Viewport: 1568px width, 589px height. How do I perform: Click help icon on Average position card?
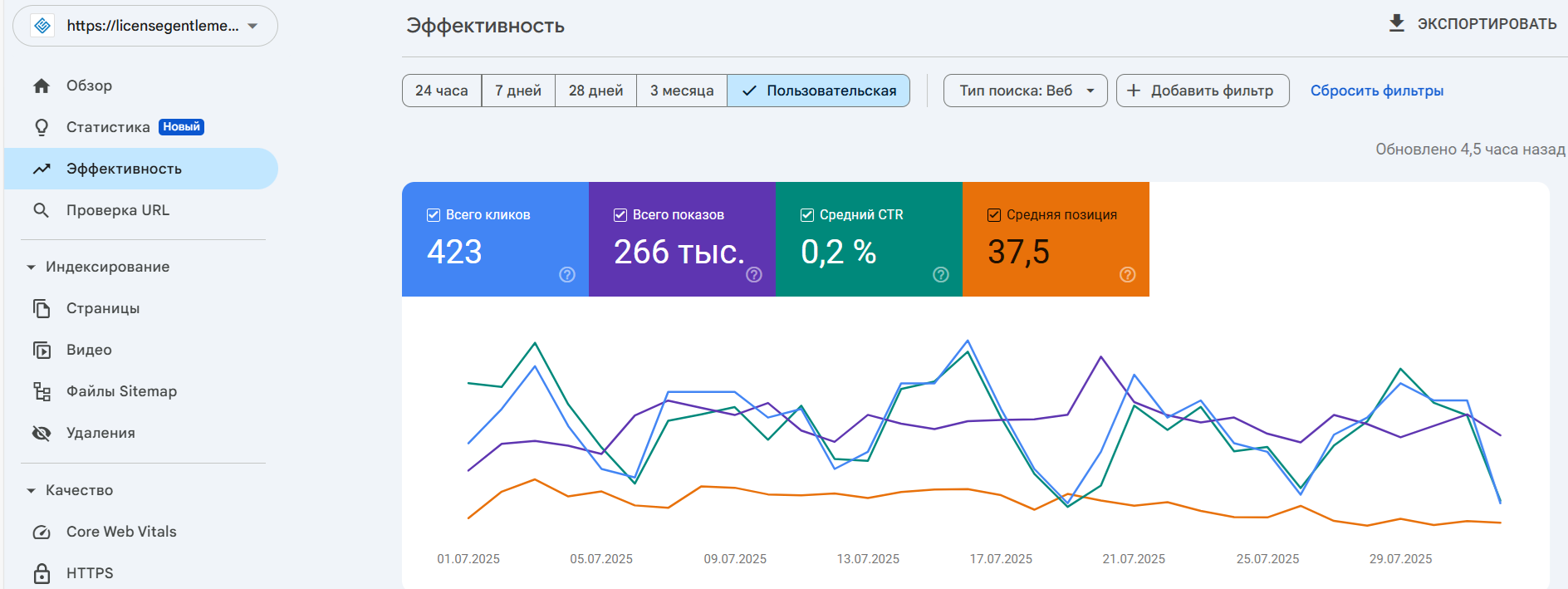click(1127, 275)
